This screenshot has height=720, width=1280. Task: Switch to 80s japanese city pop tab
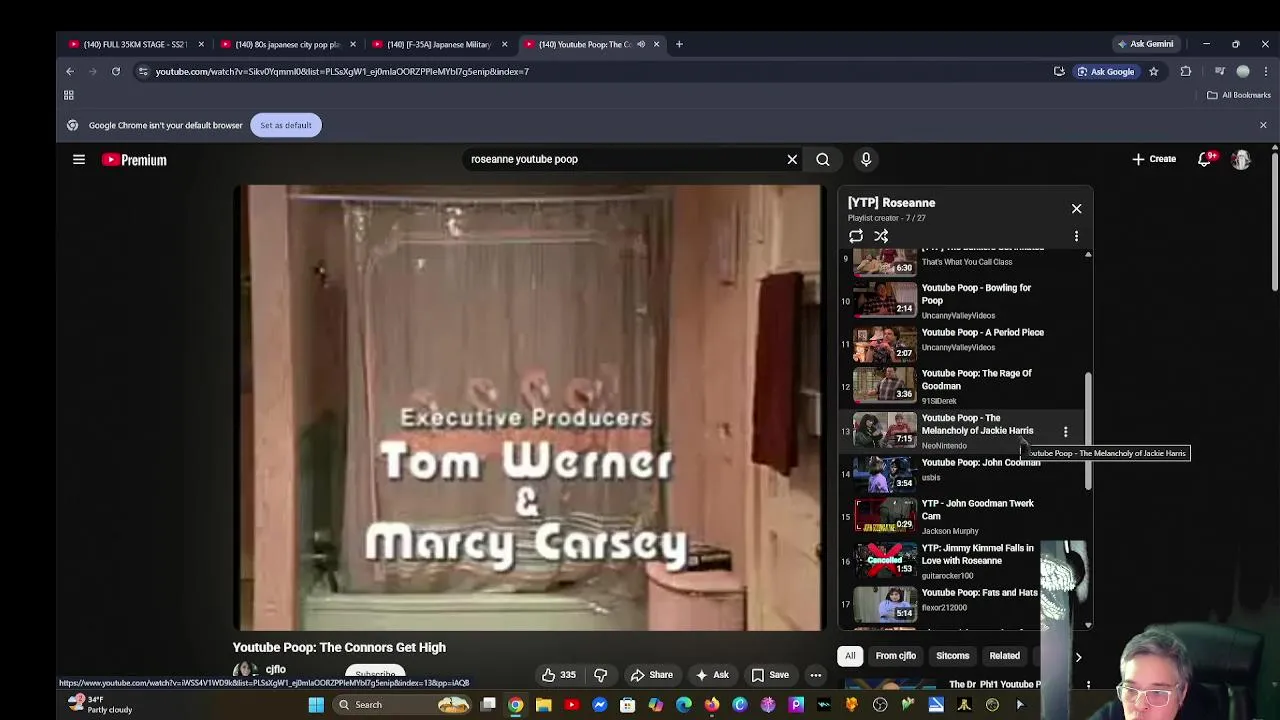(x=286, y=44)
